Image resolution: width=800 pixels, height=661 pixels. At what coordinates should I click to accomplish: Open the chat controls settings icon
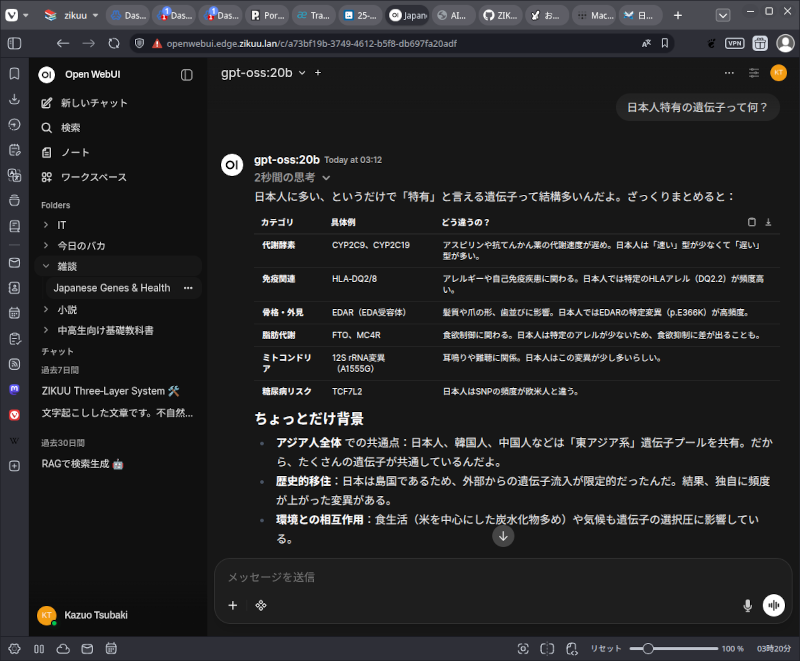pyautogui.click(x=754, y=73)
